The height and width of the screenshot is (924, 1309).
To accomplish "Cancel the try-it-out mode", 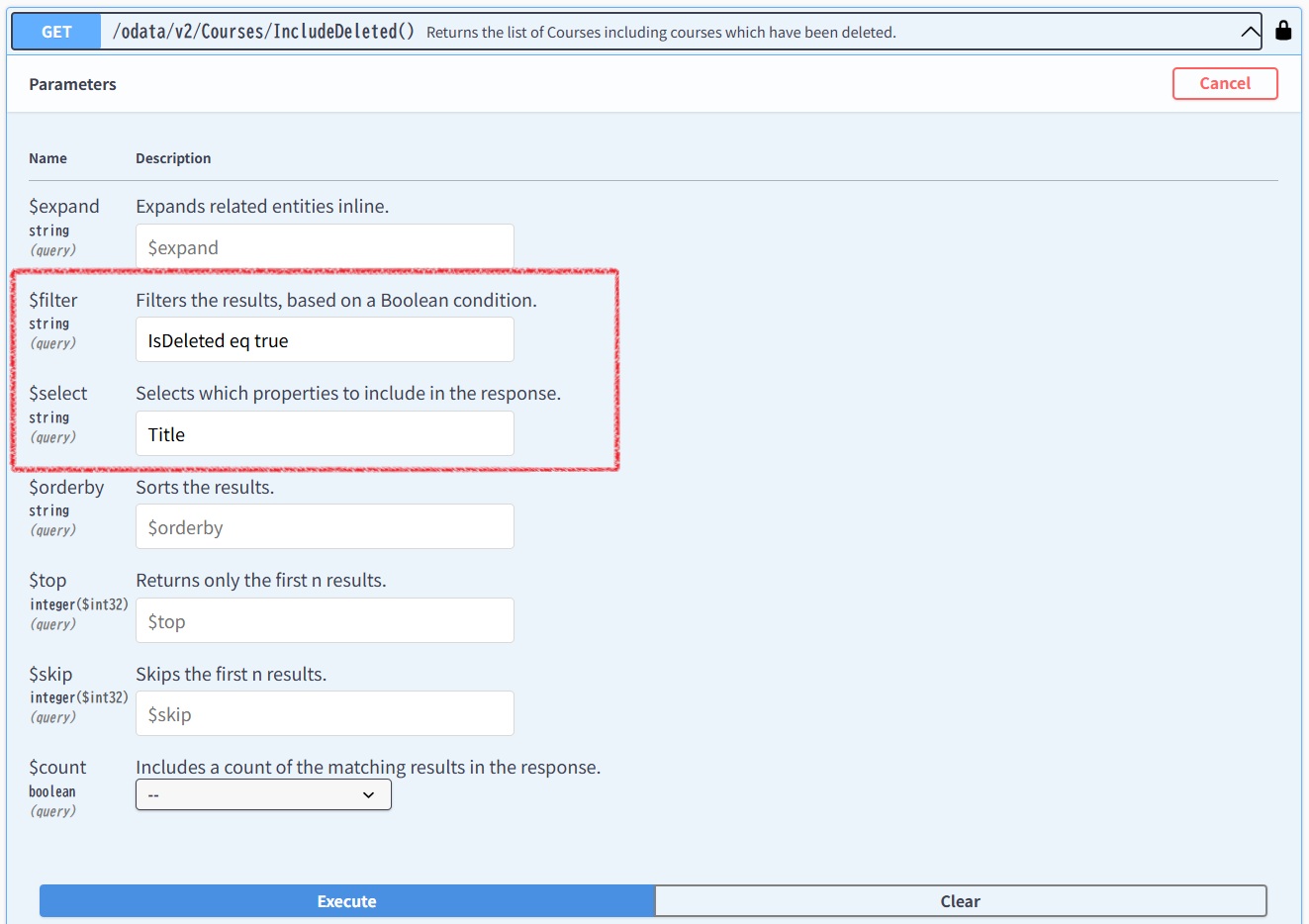I will point(1225,83).
